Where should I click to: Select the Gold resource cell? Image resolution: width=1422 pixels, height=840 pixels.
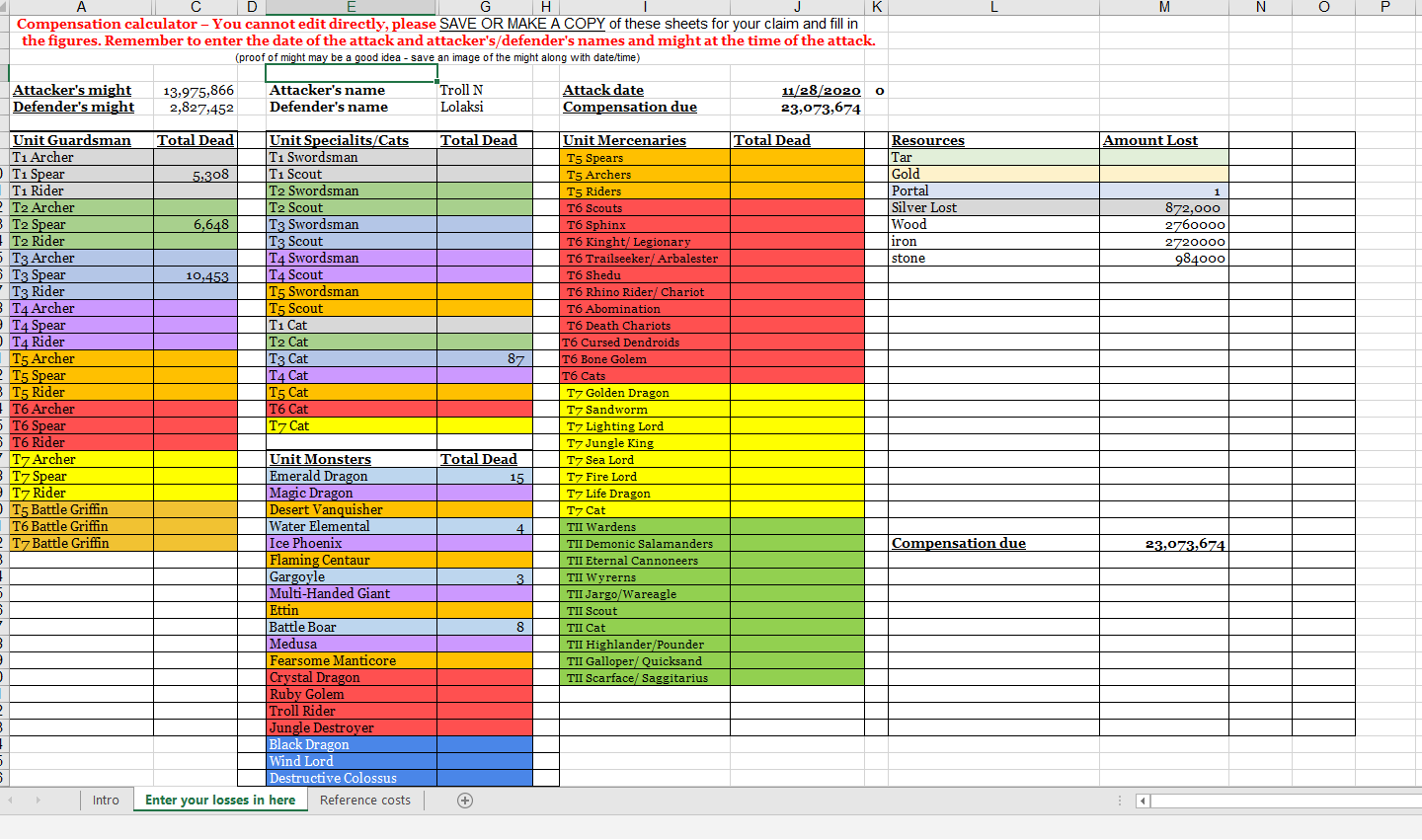tap(994, 175)
